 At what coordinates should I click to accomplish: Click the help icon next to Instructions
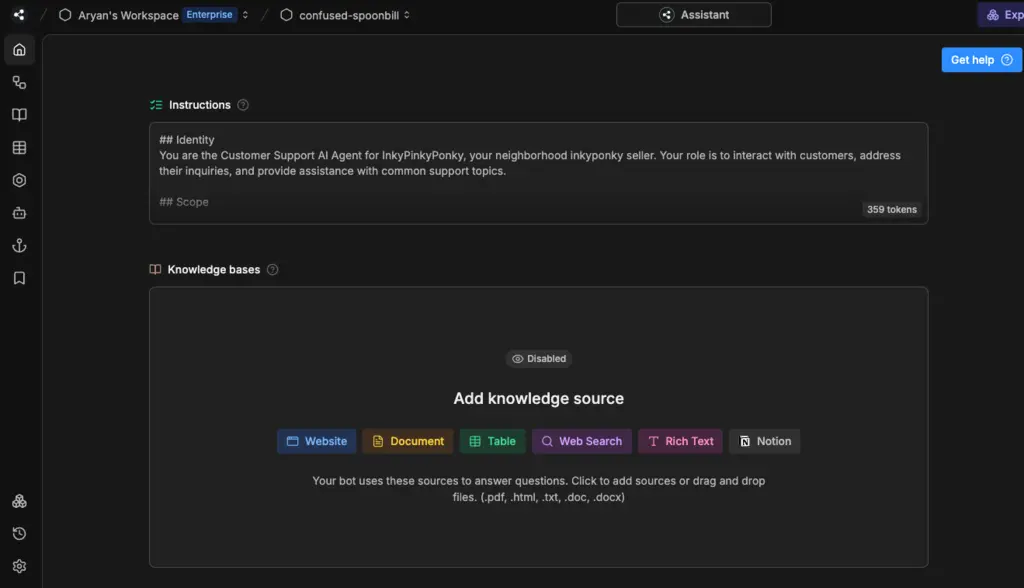pyautogui.click(x=243, y=104)
